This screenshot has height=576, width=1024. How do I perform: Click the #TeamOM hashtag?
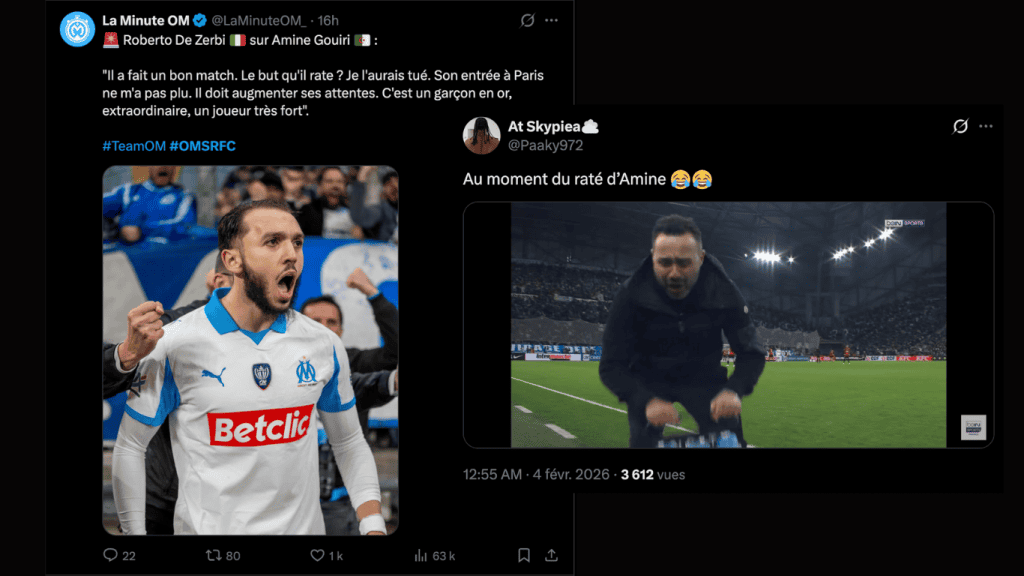tap(133, 146)
